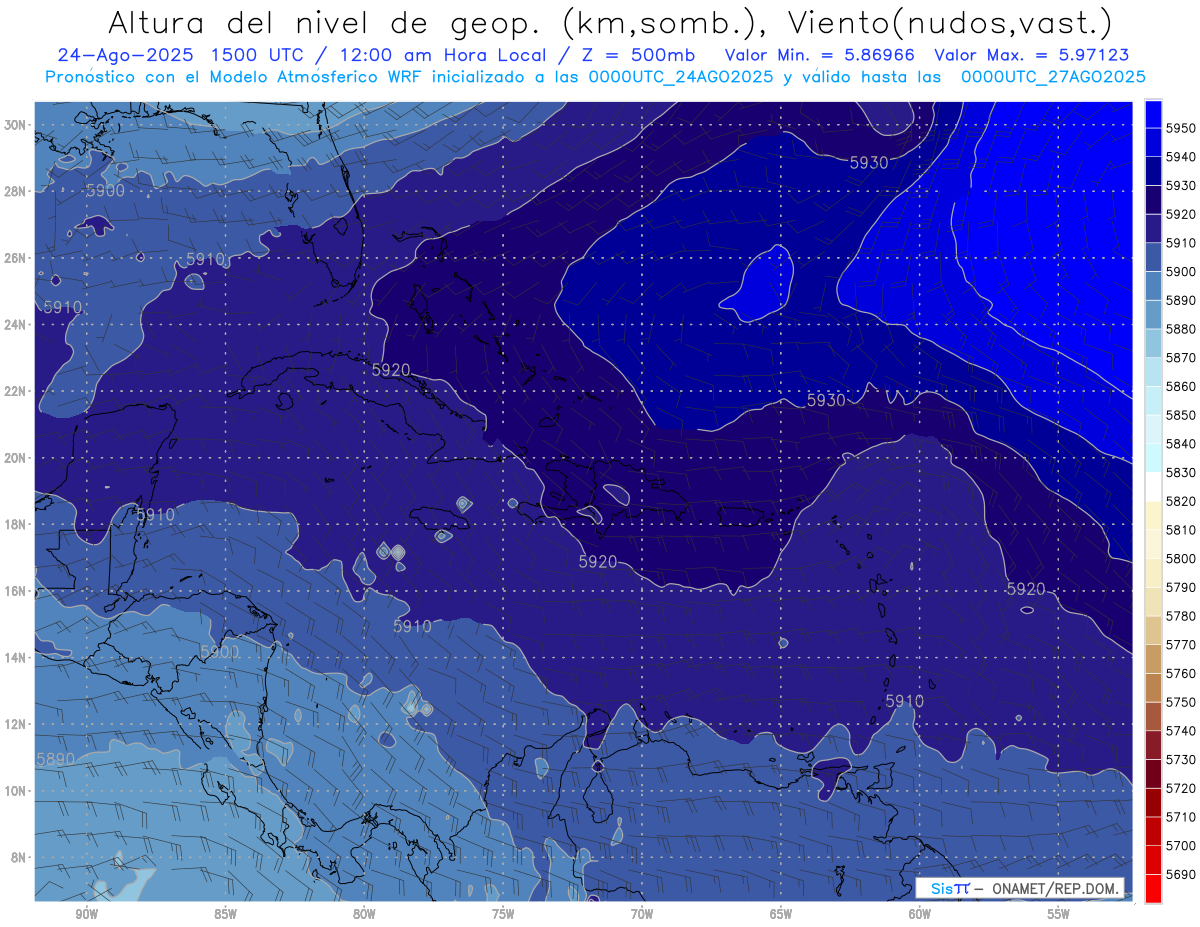Click the 20N latitude axis label

click(15, 458)
